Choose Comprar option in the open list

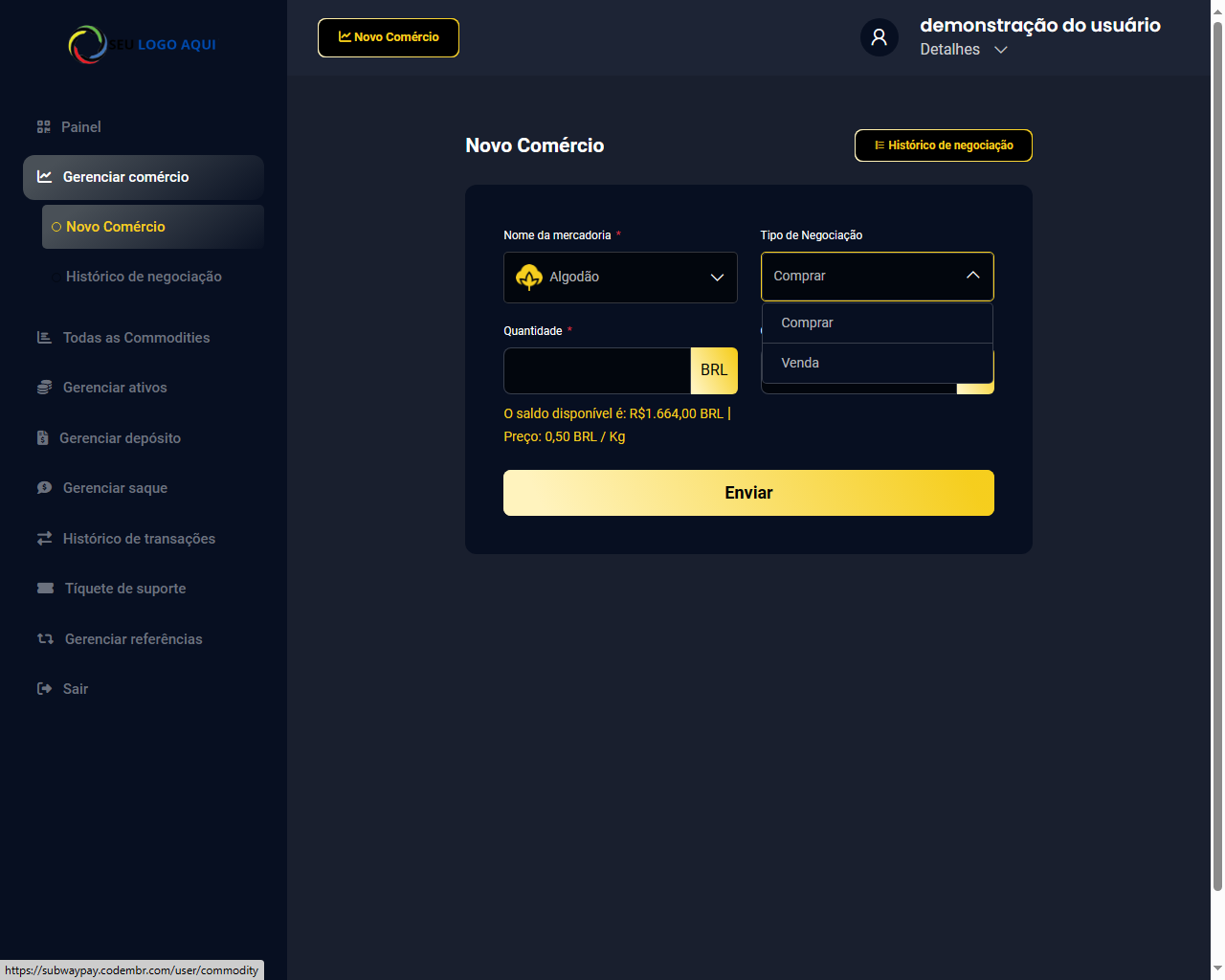click(x=807, y=323)
